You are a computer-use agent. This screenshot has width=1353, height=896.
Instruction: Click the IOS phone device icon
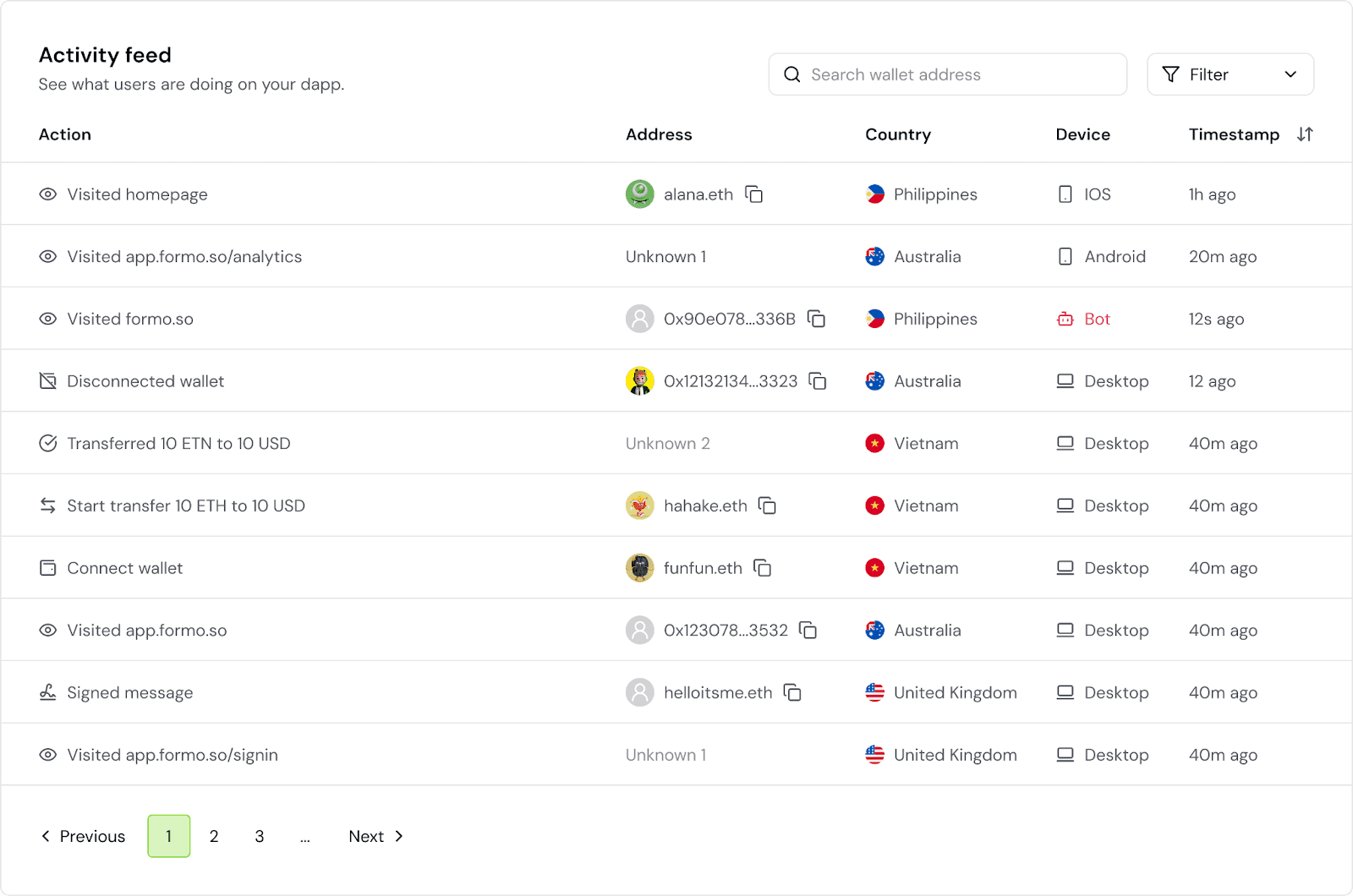coord(1065,194)
